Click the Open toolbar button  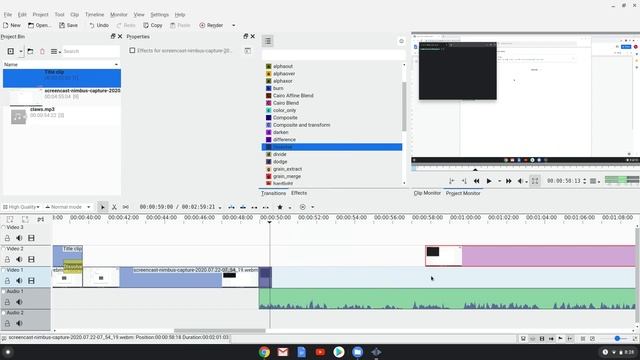click(40, 25)
